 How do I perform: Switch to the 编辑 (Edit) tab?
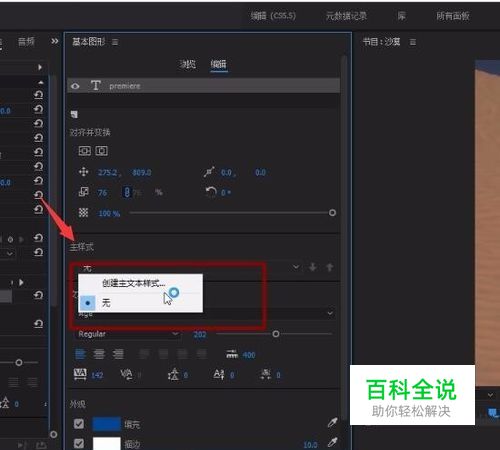(219, 64)
